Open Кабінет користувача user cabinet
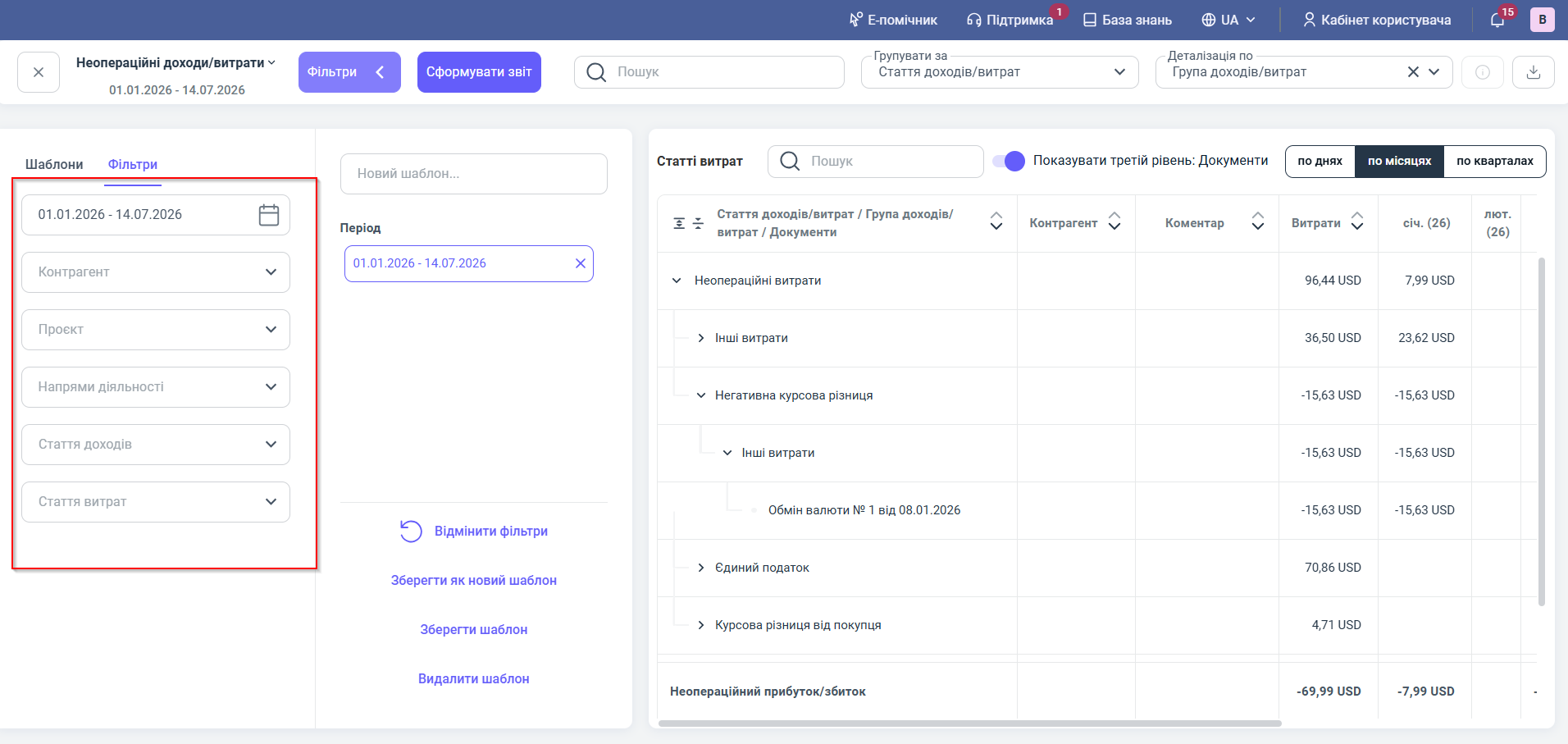Screen dimensions: 1568x744 tap(1377, 20)
